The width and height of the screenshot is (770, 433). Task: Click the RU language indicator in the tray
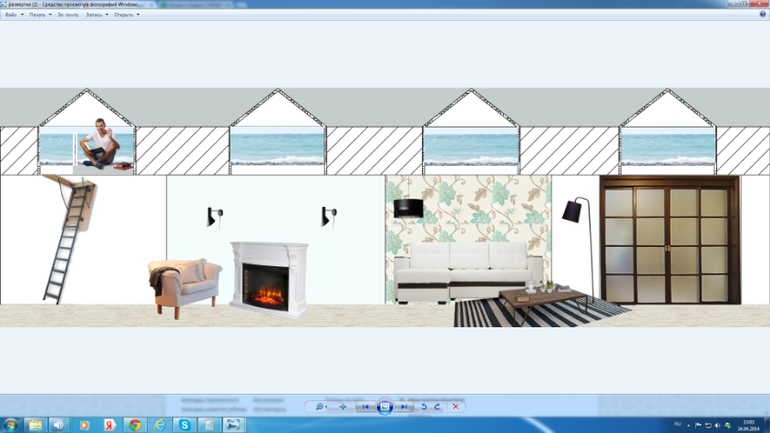point(677,425)
